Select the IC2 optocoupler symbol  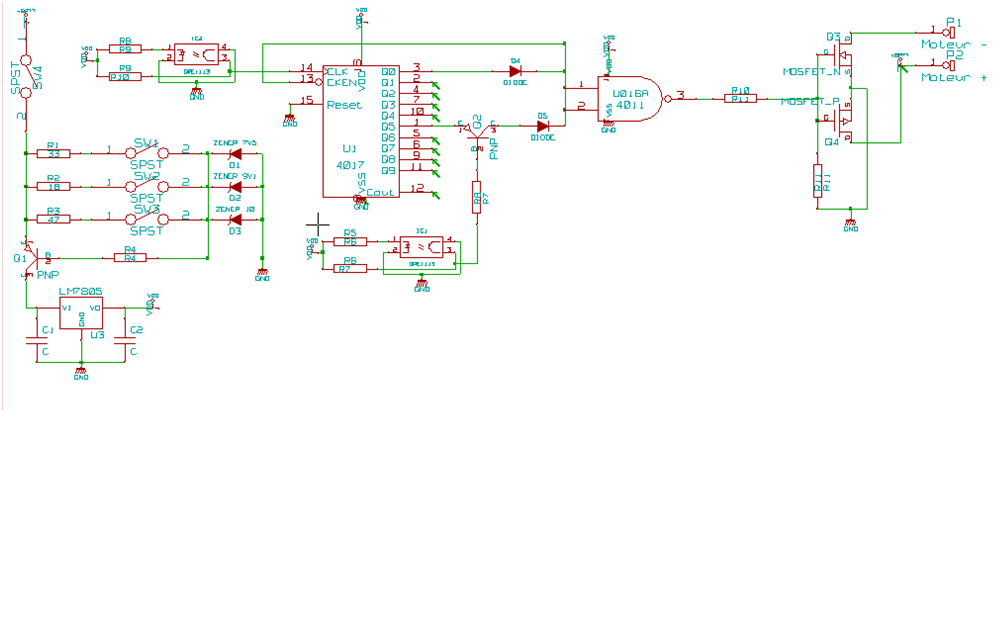tap(196, 54)
